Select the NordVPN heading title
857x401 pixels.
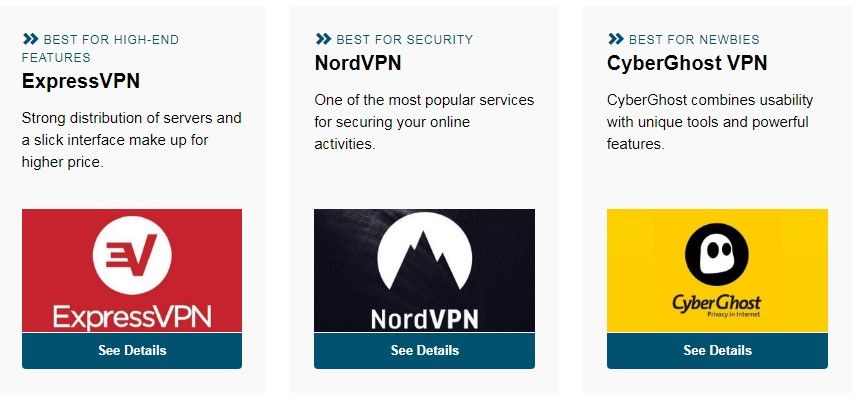[x=358, y=63]
